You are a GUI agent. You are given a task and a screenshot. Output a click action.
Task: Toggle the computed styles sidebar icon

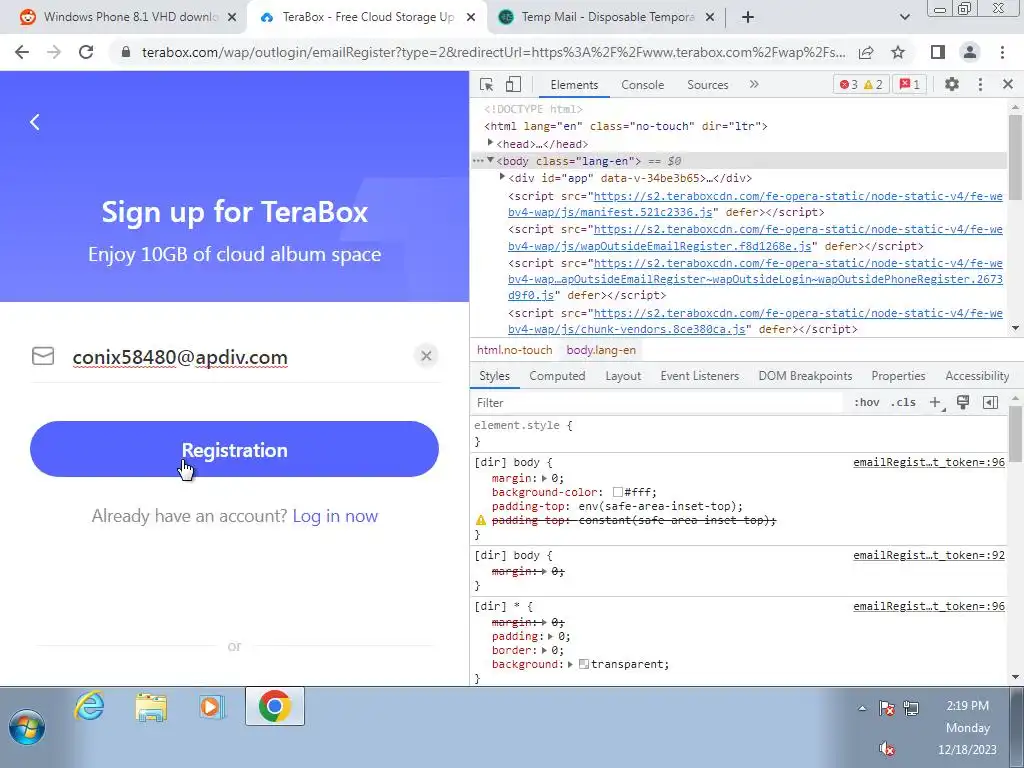tap(991, 402)
